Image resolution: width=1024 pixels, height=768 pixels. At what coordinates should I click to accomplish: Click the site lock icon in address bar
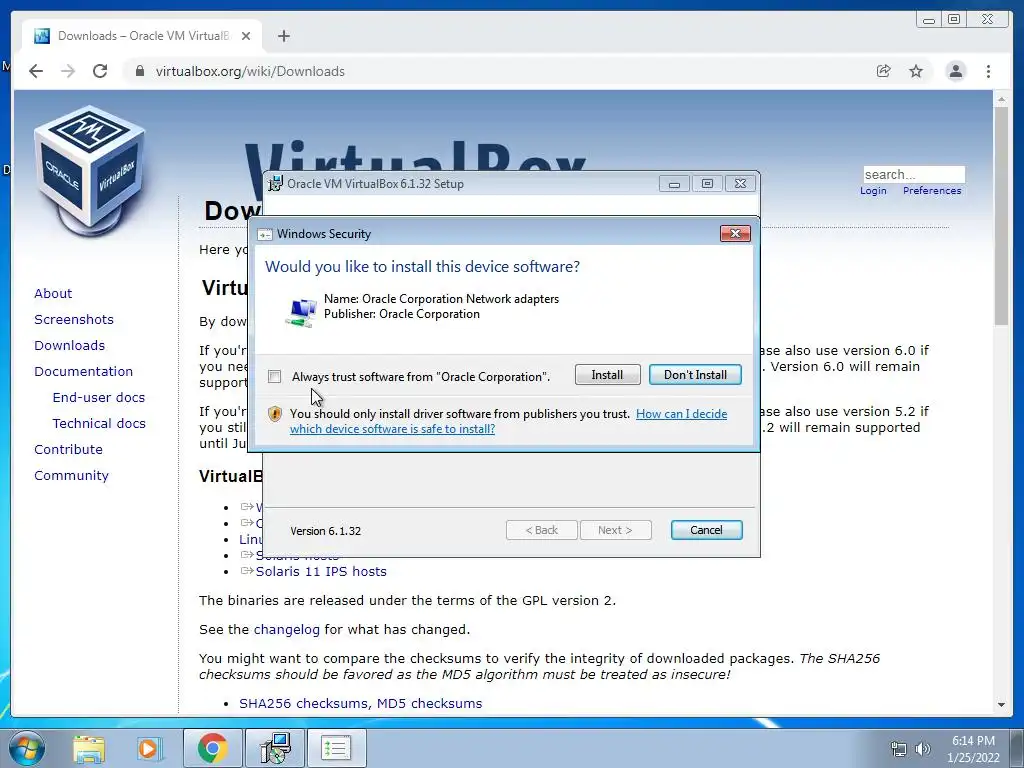pyautogui.click(x=139, y=71)
